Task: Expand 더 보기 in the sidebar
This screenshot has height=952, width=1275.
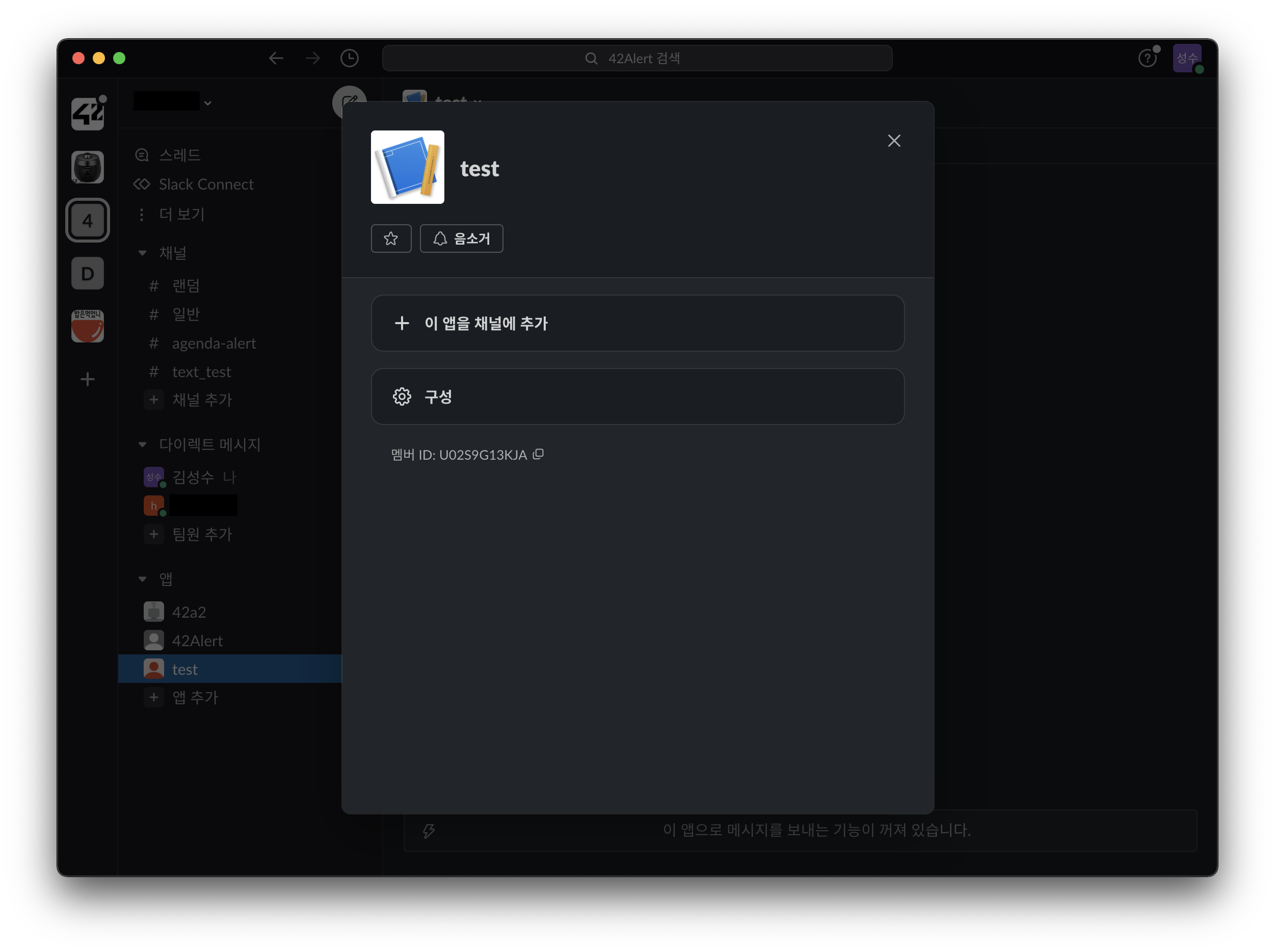Action: 181,215
